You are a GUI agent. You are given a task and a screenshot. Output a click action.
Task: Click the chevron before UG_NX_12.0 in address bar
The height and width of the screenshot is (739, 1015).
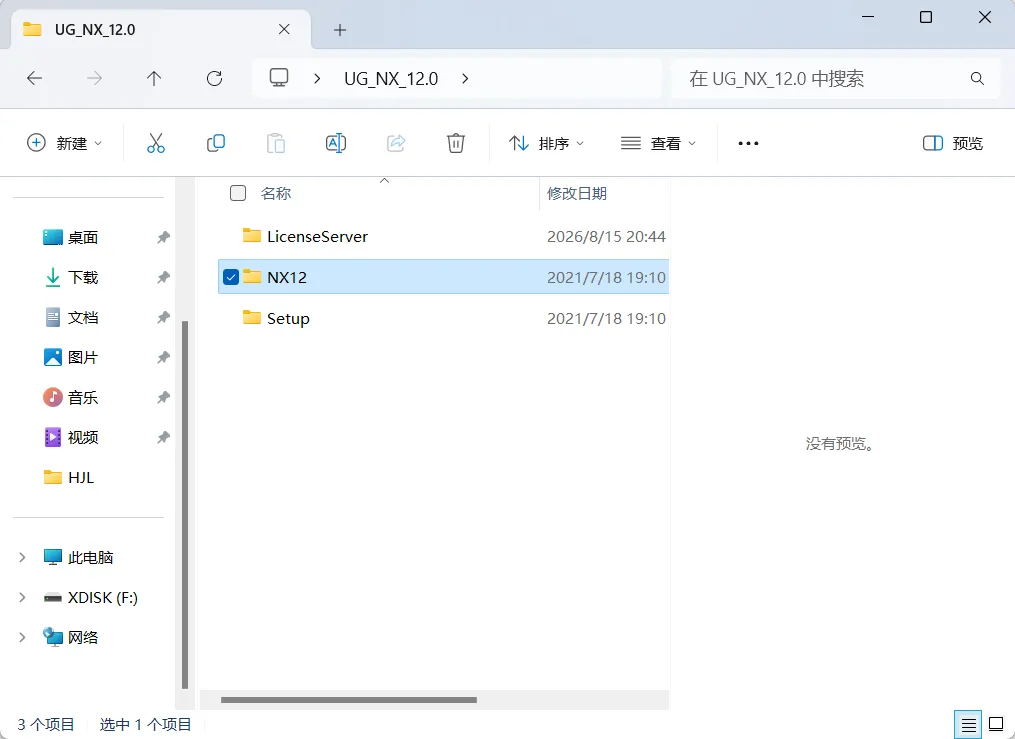(x=317, y=78)
